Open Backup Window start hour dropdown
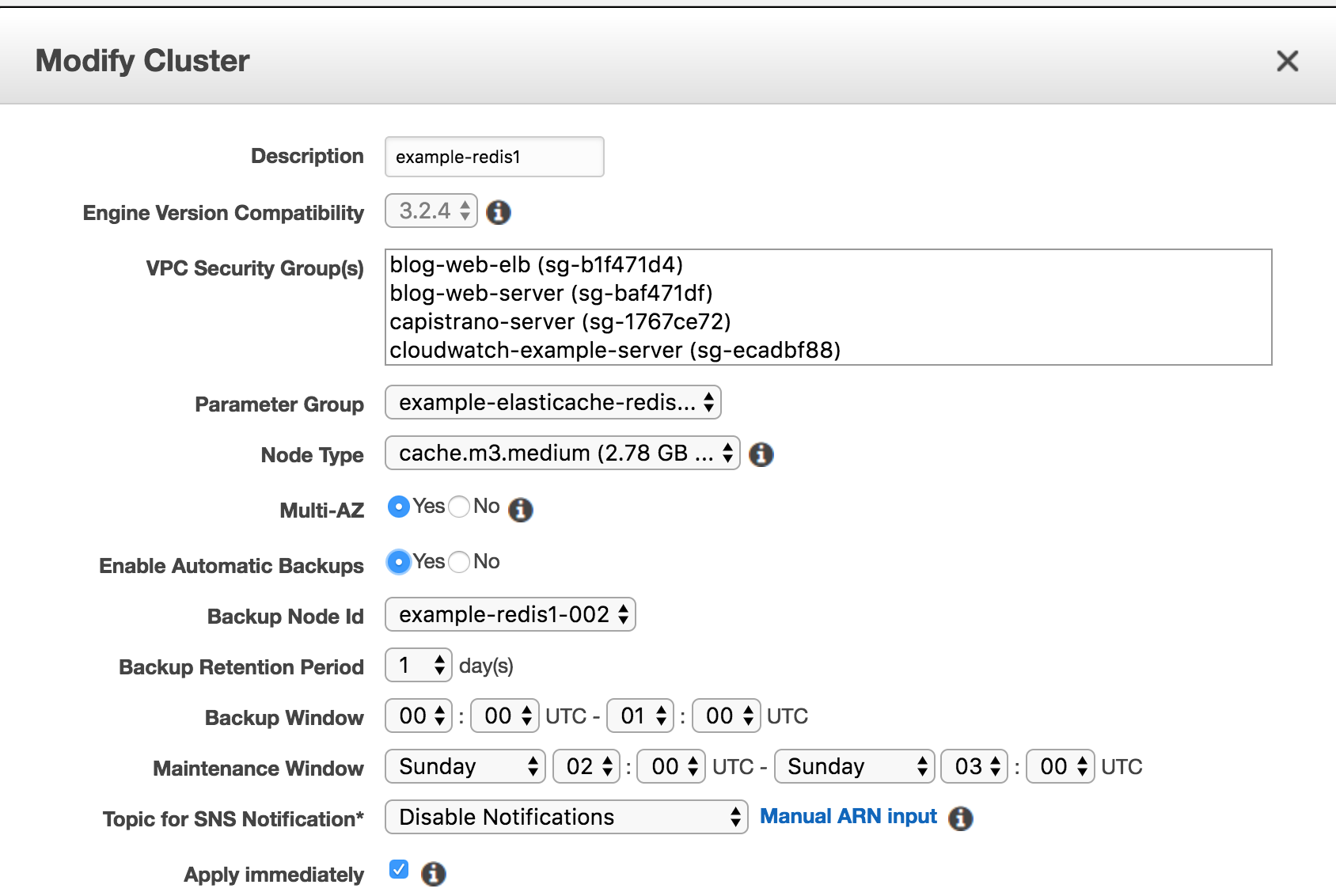Image resolution: width=1336 pixels, height=896 pixels. (x=419, y=716)
